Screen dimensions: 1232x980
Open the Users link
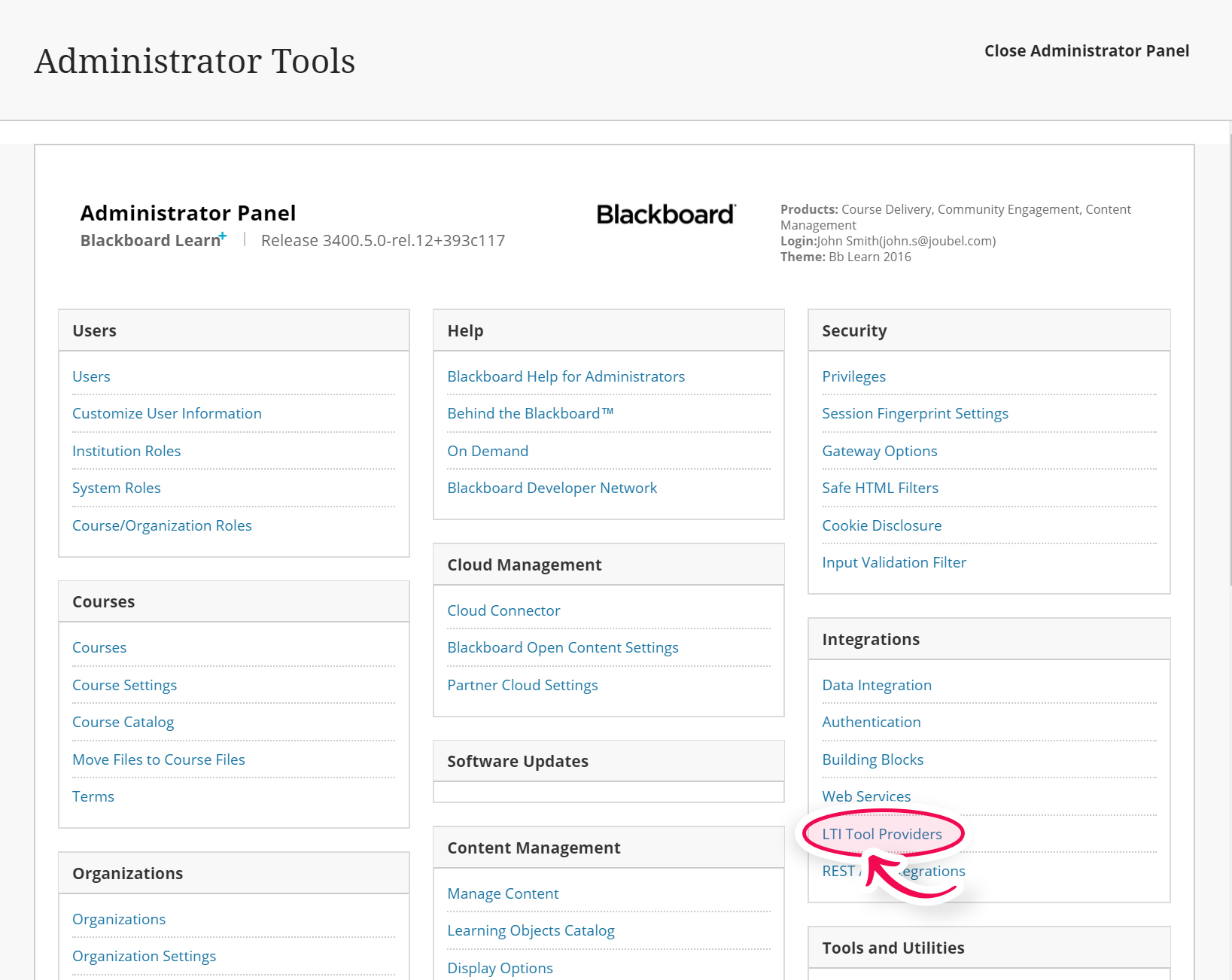[91, 376]
